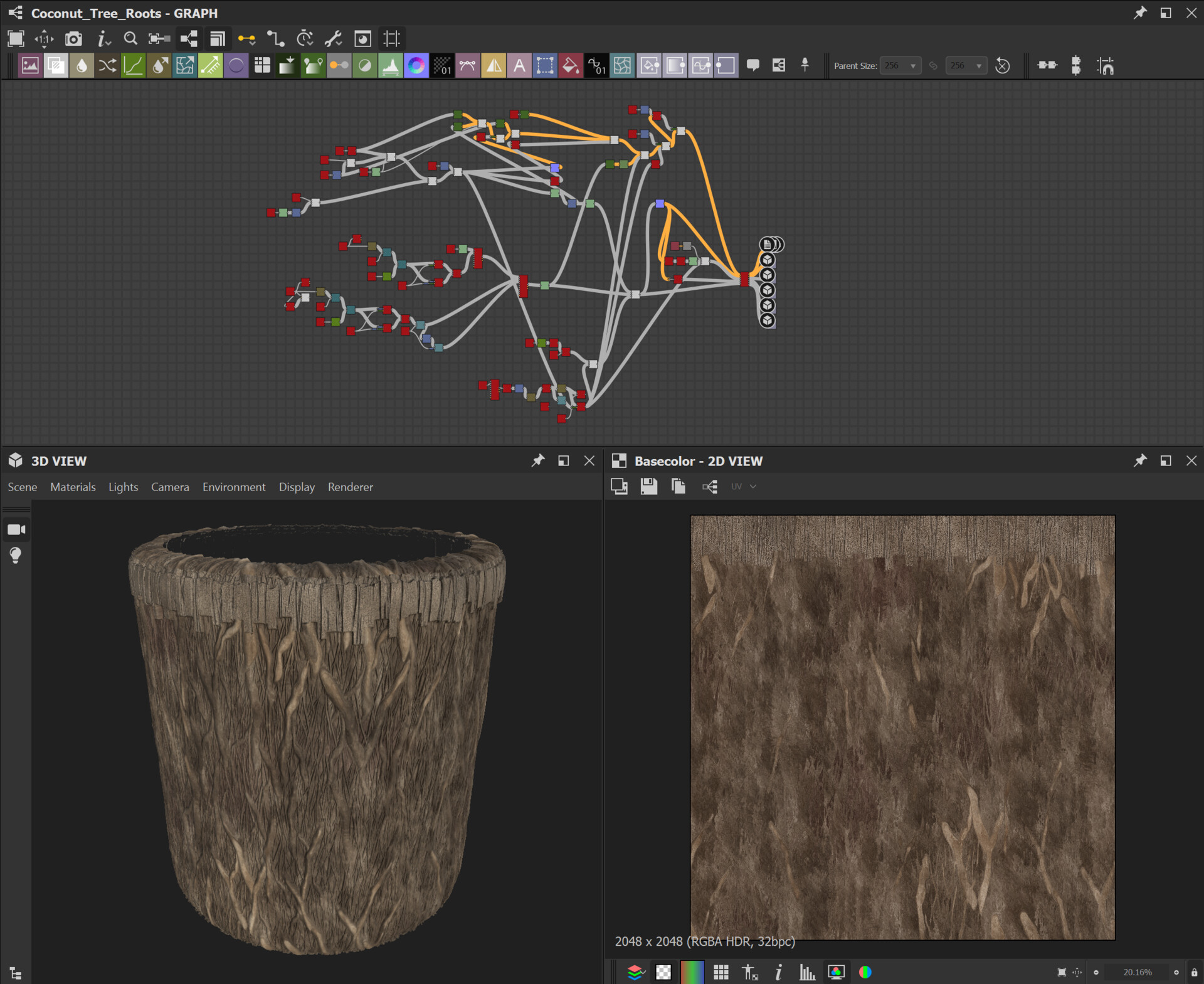The width and height of the screenshot is (1204, 984).
Task: Toggle the tiling display grid in 2D view
Action: coord(720,972)
